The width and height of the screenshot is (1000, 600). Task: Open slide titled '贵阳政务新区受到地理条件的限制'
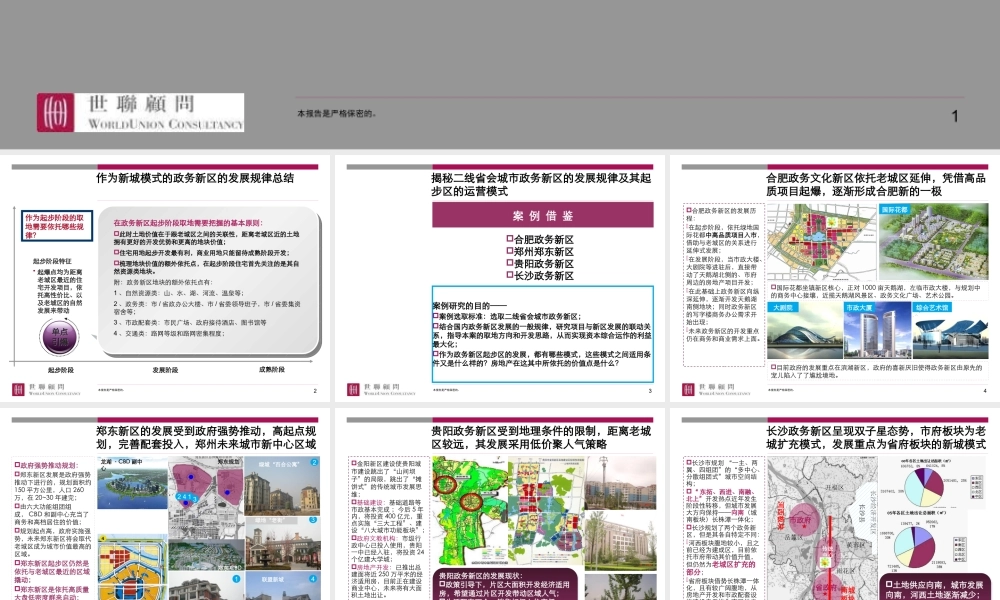(500, 506)
